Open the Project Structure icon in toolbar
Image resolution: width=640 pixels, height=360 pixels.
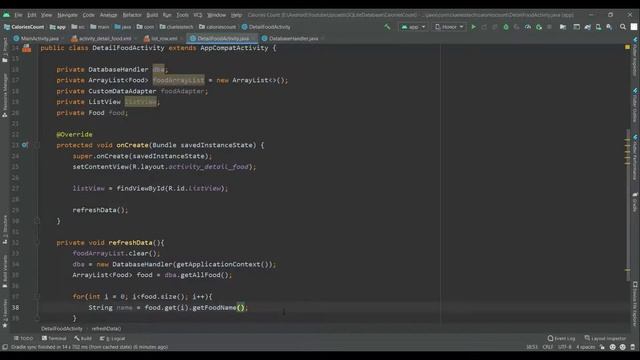pos(563,27)
